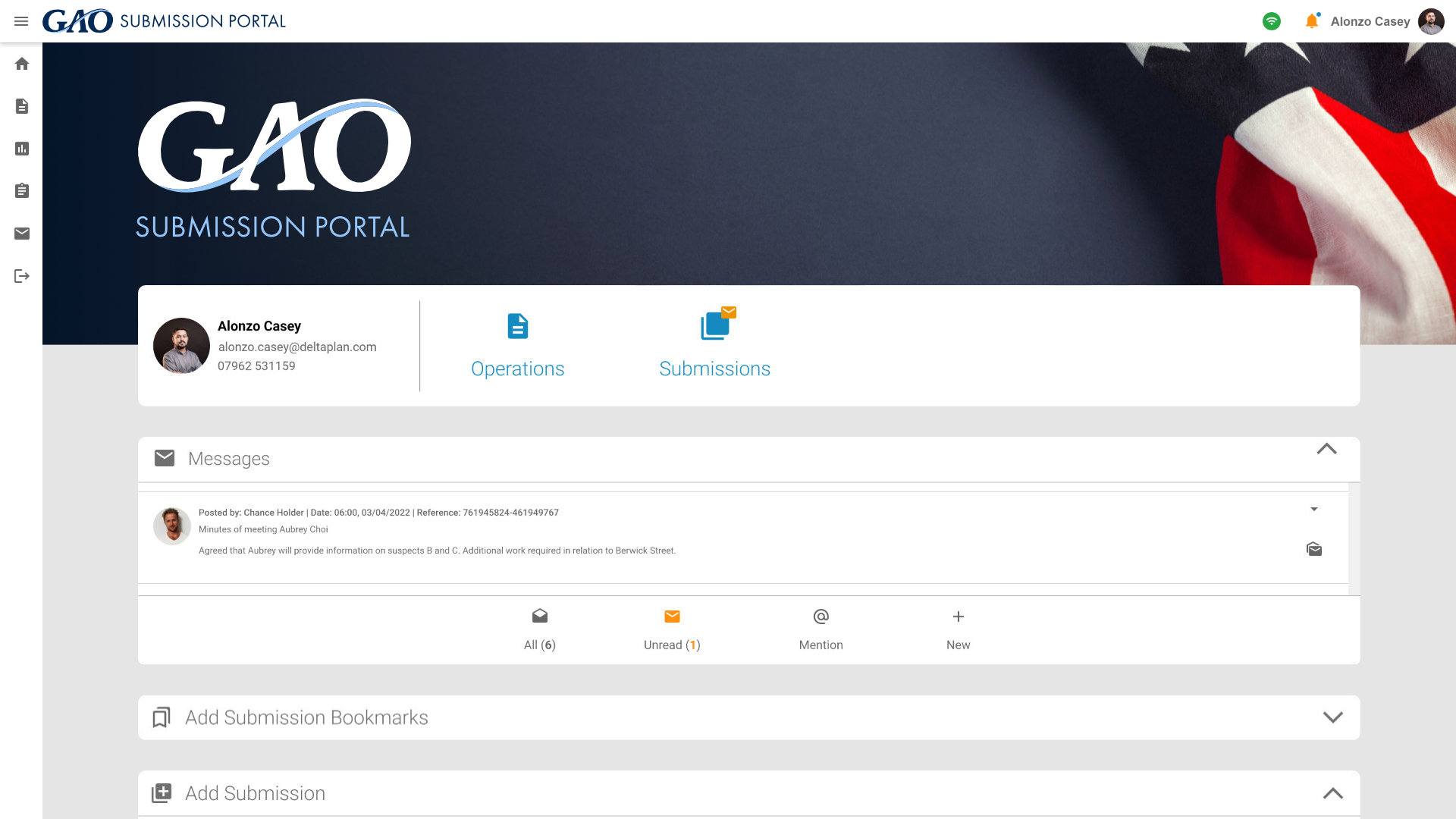Expand Chance Holder's message details arrow

coord(1315,510)
